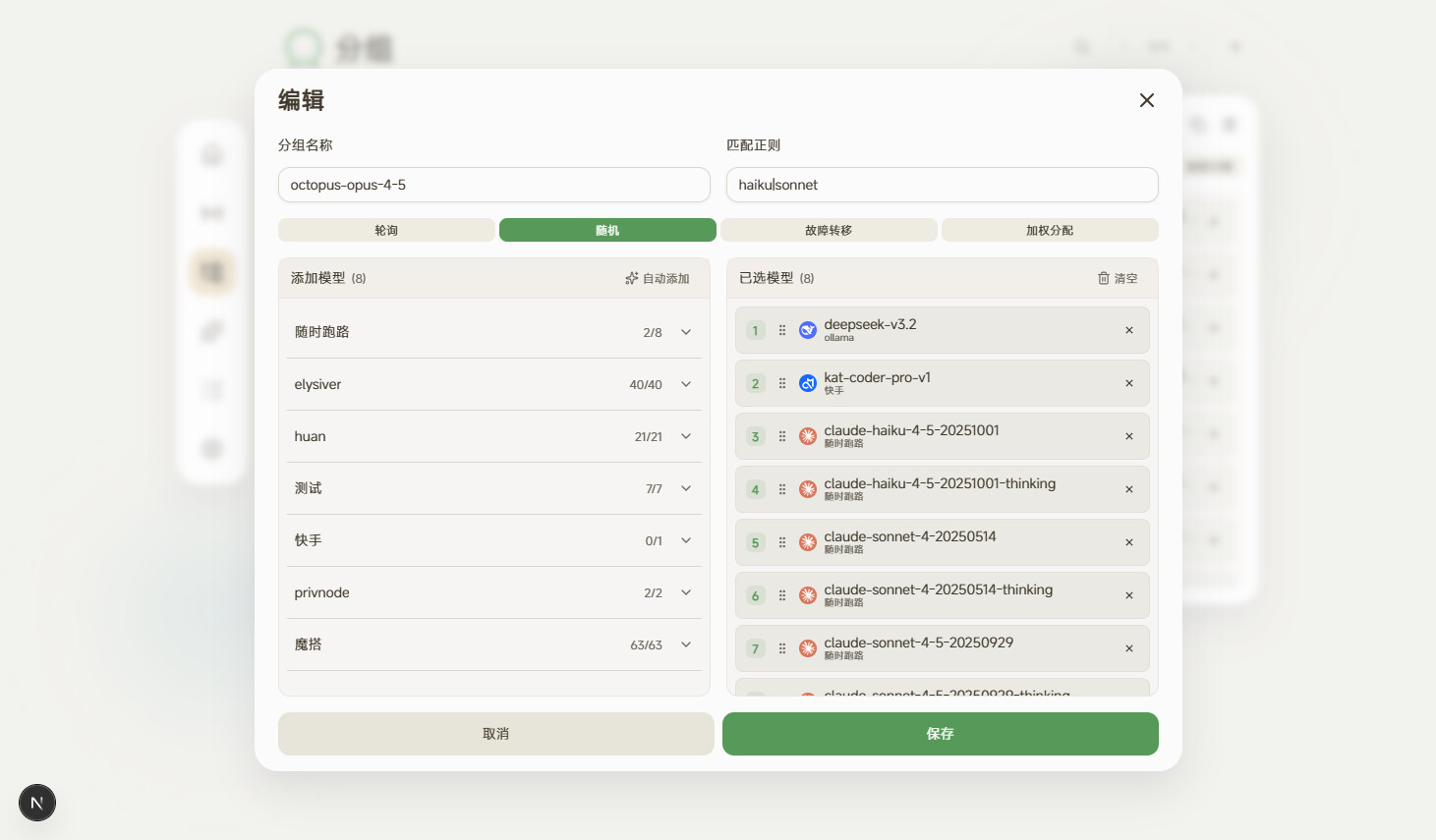Image resolution: width=1436 pixels, height=840 pixels.
Task: Select the 故障转移 failover mode
Action: (829, 230)
